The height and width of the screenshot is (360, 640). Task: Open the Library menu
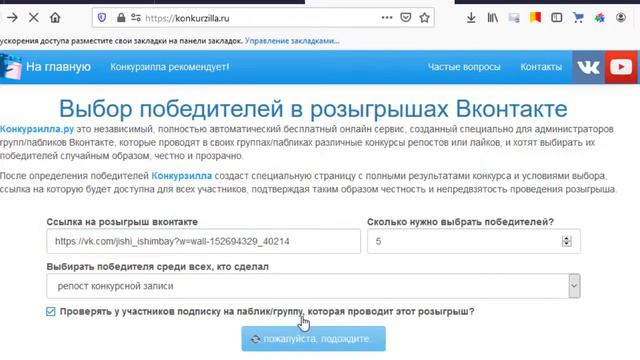493,18
